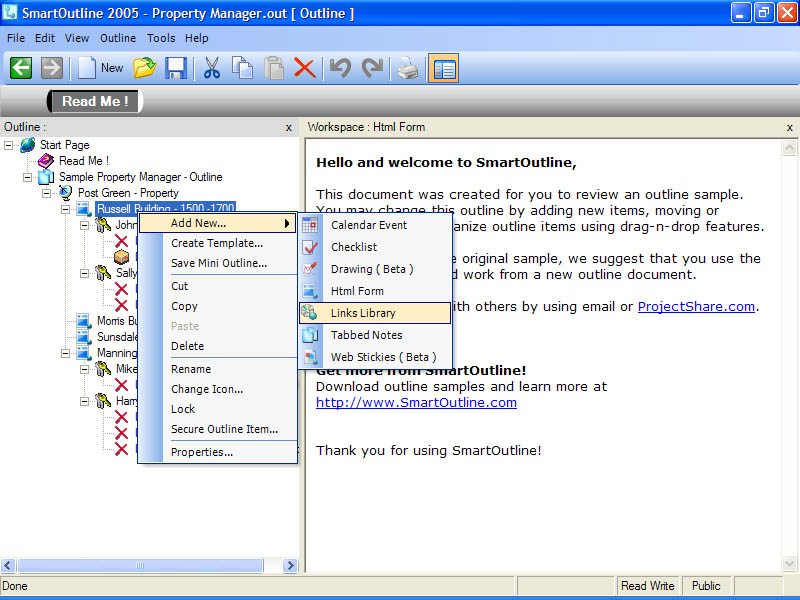800x600 pixels.
Task: Click the Read Me book icon in tree
Action: 46,161
